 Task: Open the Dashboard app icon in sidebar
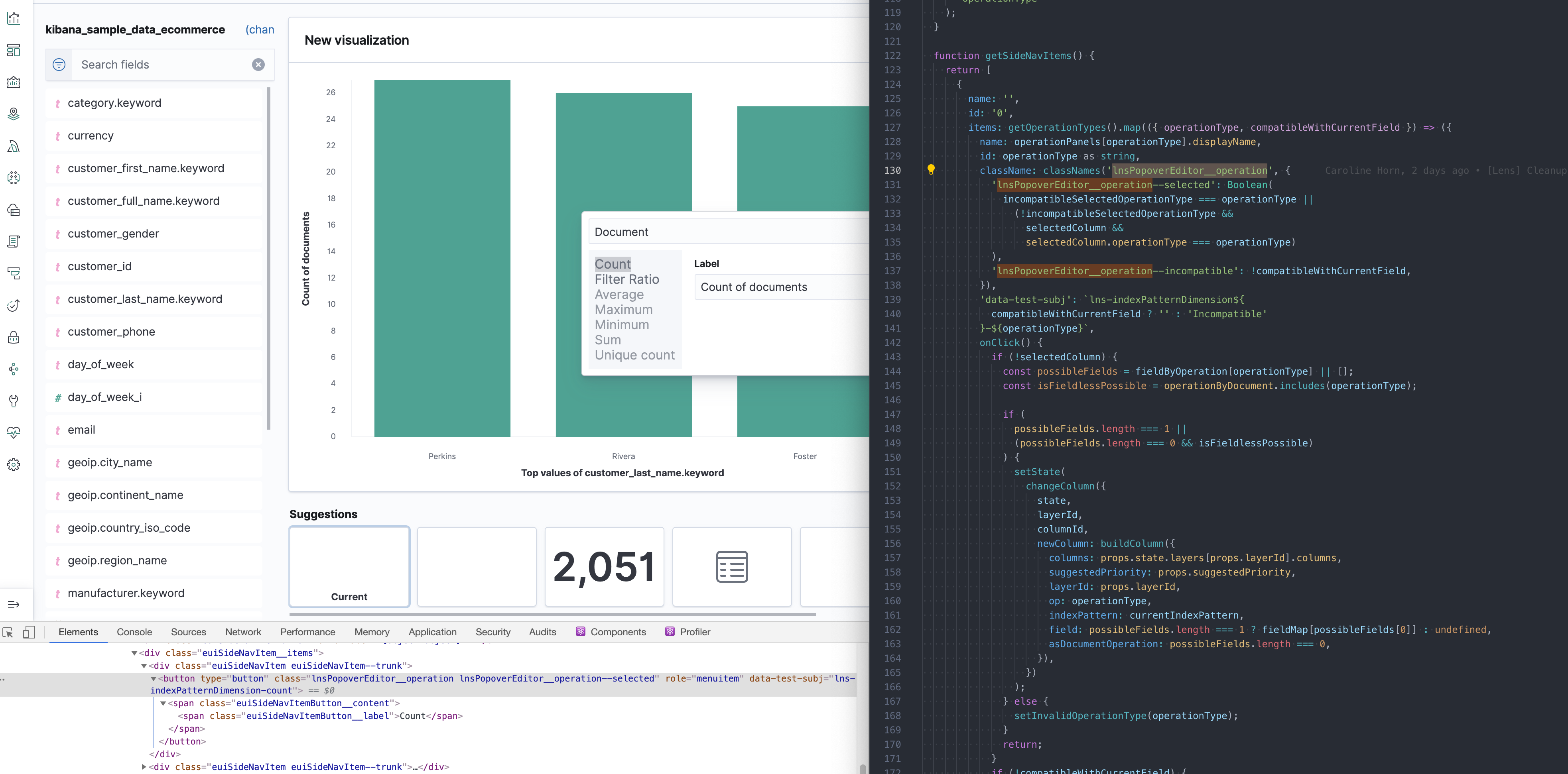14,50
